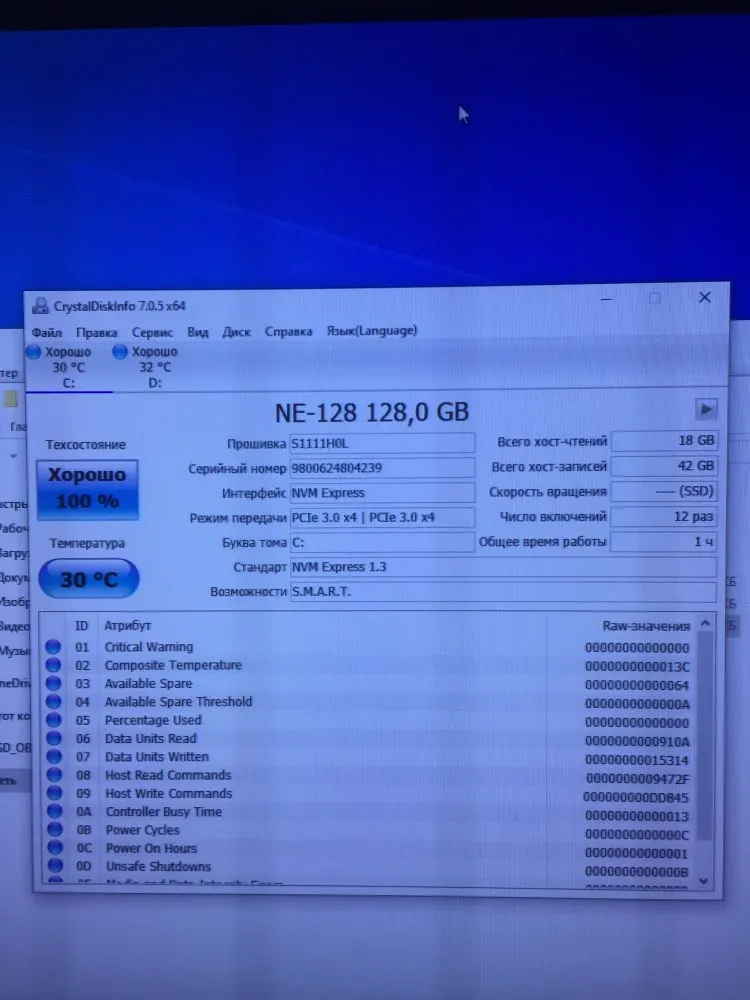Select the Unsafe Shutdowns attribute row
The image size is (750, 1000).
pyautogui.click(x=369, y=868)
